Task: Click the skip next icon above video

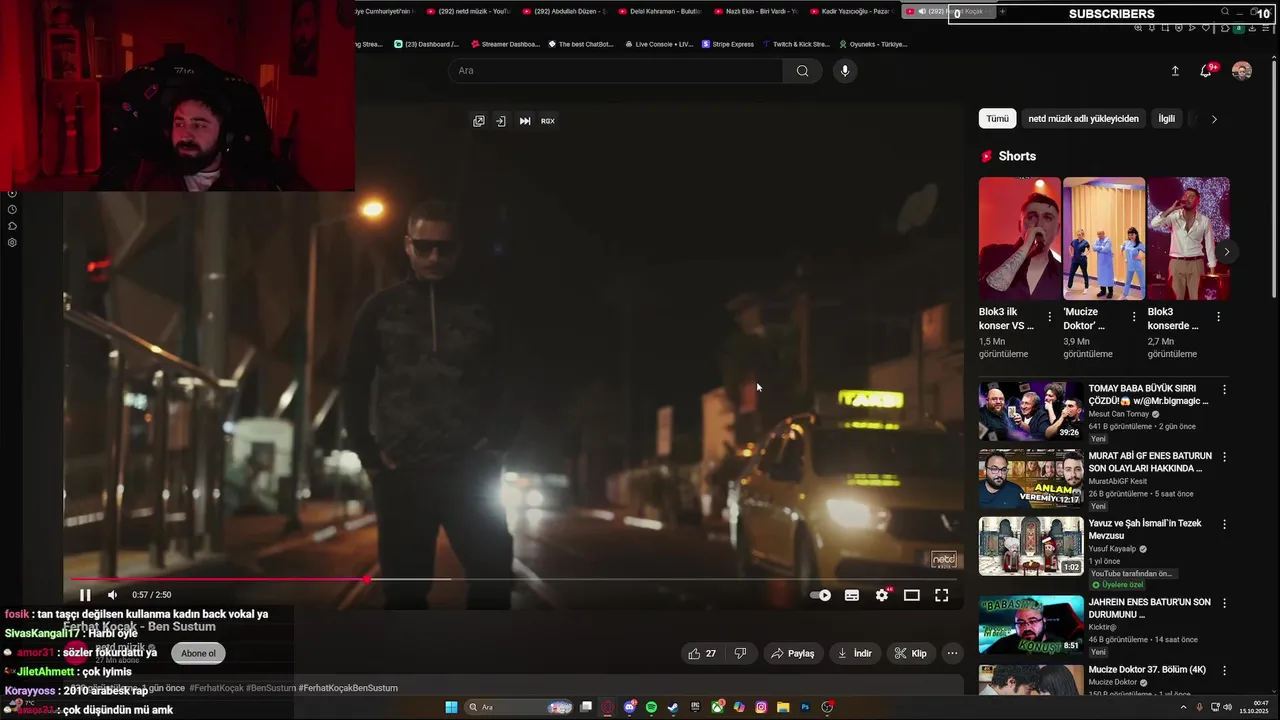Action: 525,121
